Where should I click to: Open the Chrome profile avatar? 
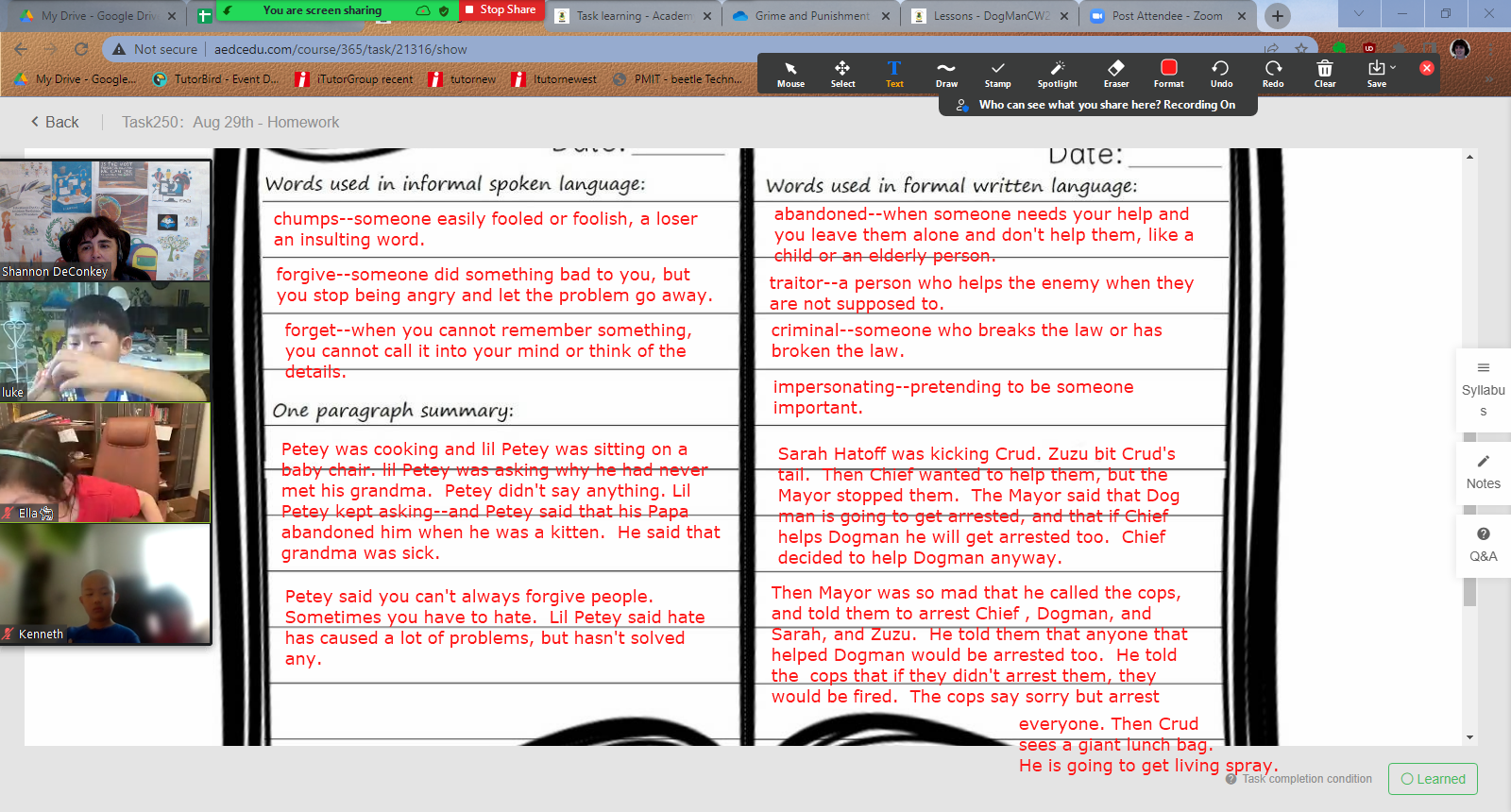coord(1460,49)
